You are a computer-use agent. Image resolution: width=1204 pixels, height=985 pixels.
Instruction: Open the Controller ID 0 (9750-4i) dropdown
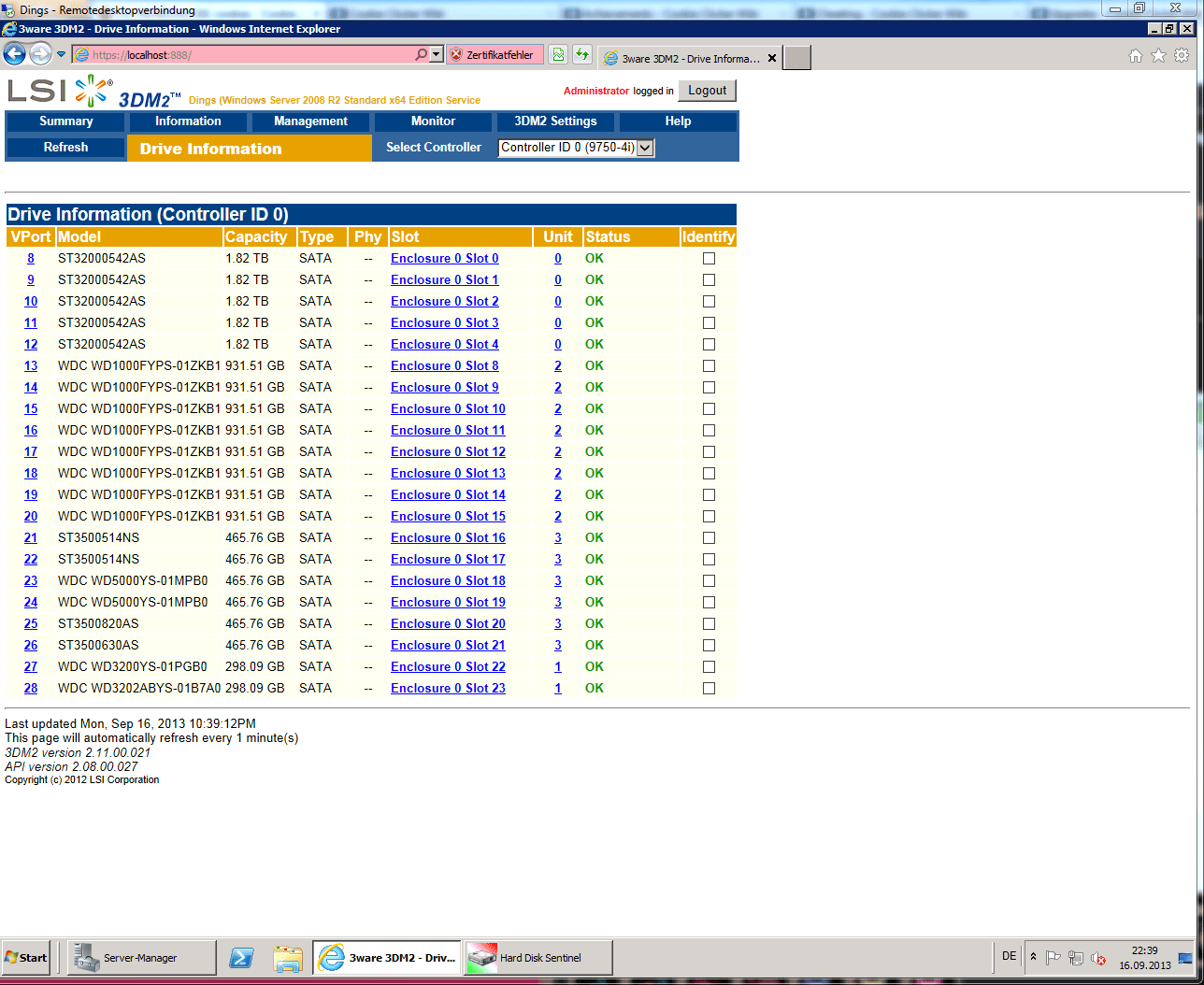pyautogui.click(x=576, y=148)
